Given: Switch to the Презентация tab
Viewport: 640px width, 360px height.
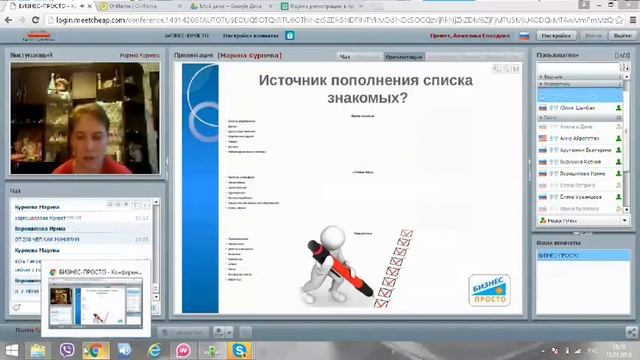Looking at the screenshot, I should (x=404, y=57).
